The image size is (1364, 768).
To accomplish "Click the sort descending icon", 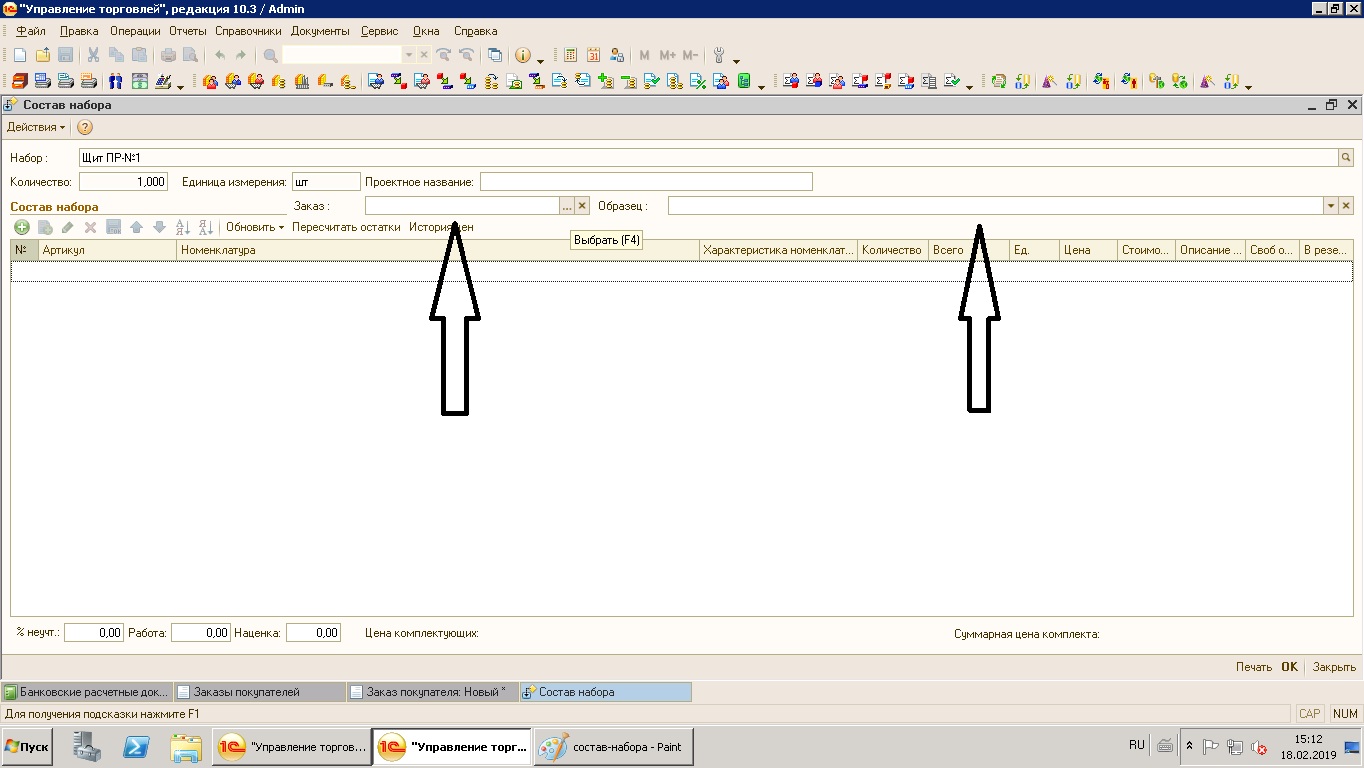I will pyautogui.click(x=205, y=227).
